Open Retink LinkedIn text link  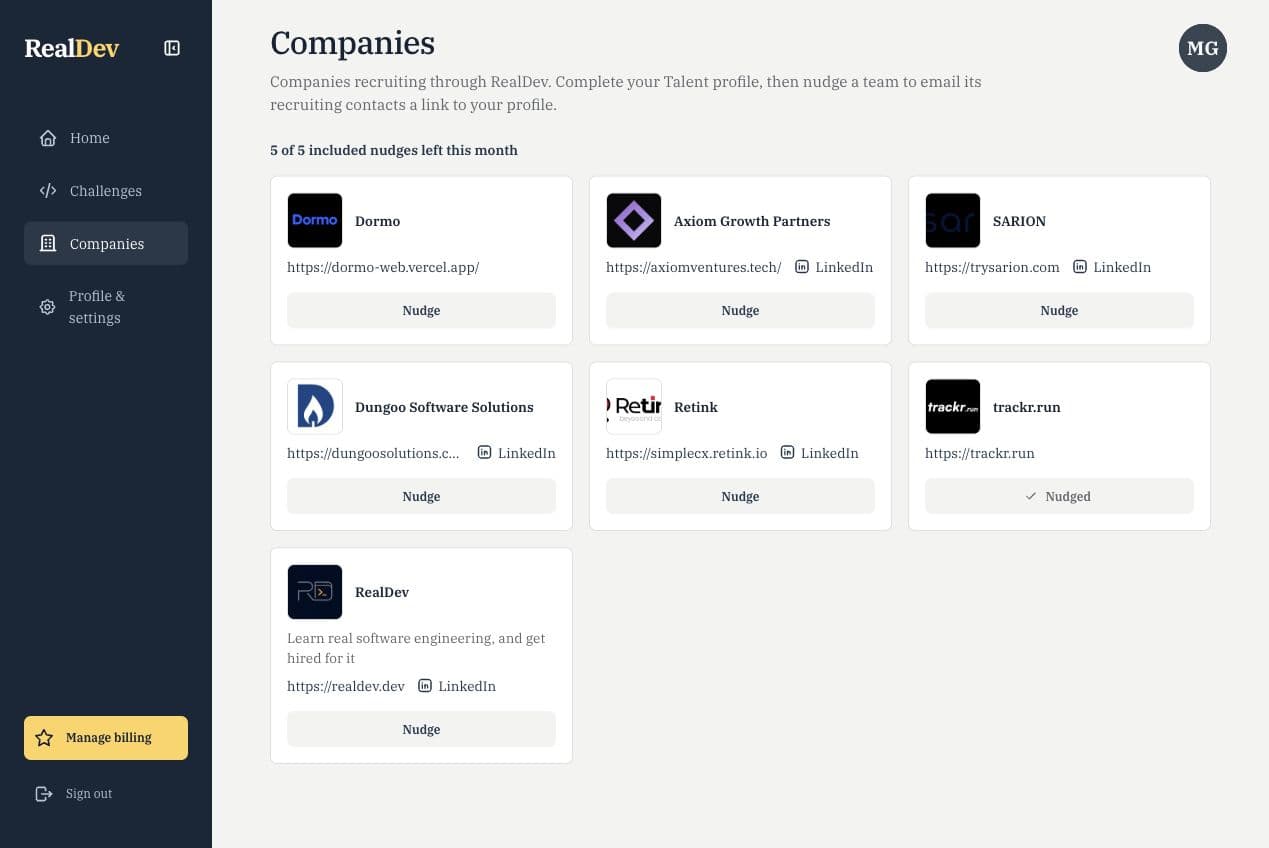[x=830, y=453]
